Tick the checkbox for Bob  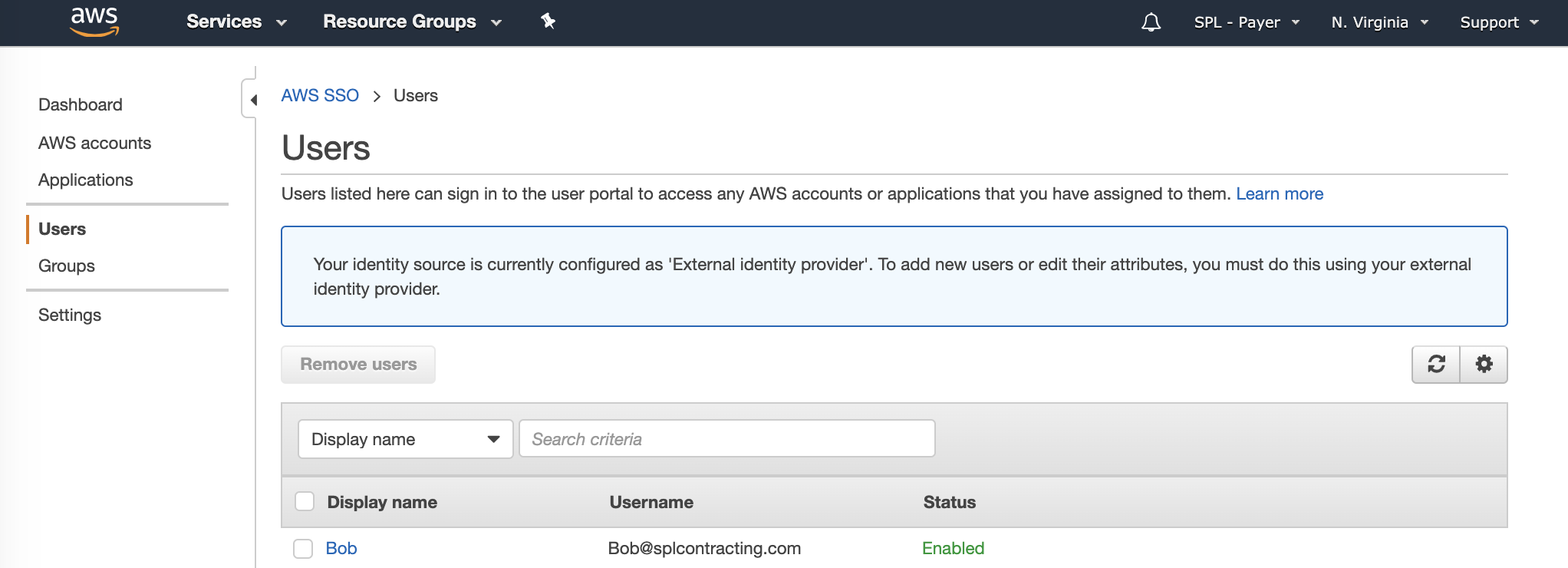click(303, 548)
